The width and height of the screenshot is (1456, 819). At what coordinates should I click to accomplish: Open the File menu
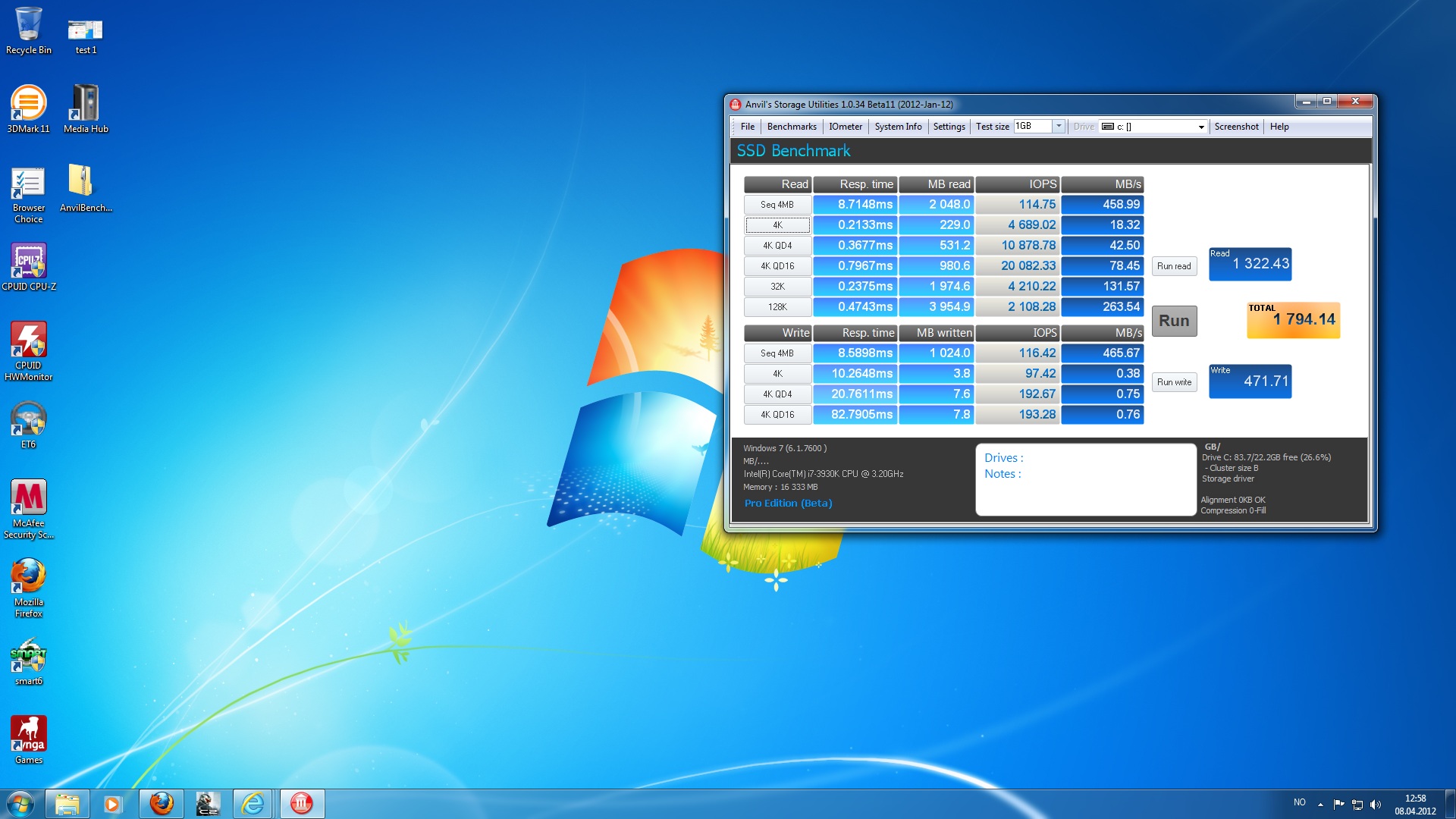pyautogui.click(x=748, y=127)
